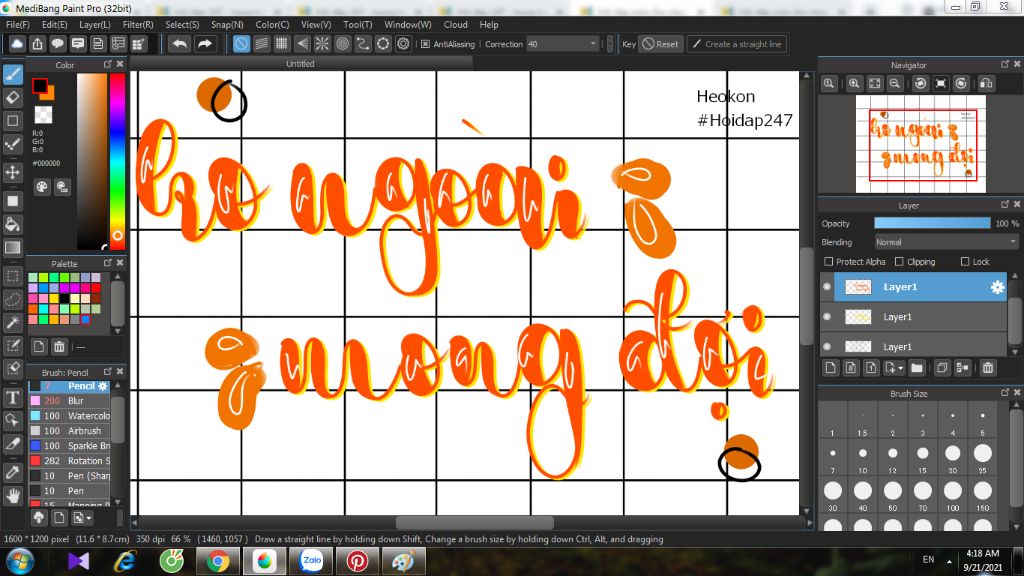The image size is (1024, 576).
Task: Click the Navigator canvas thumbnail
Action: [921, 144]
